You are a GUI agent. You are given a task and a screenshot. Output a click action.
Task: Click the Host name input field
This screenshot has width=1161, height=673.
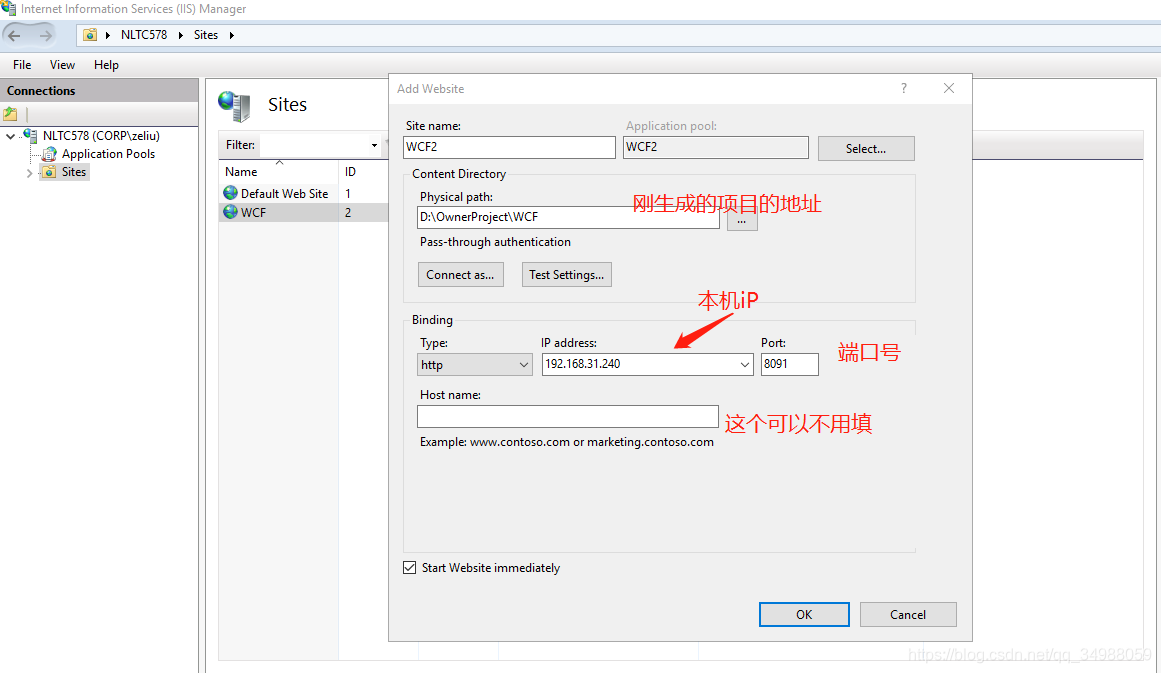(x=568, y=416)
